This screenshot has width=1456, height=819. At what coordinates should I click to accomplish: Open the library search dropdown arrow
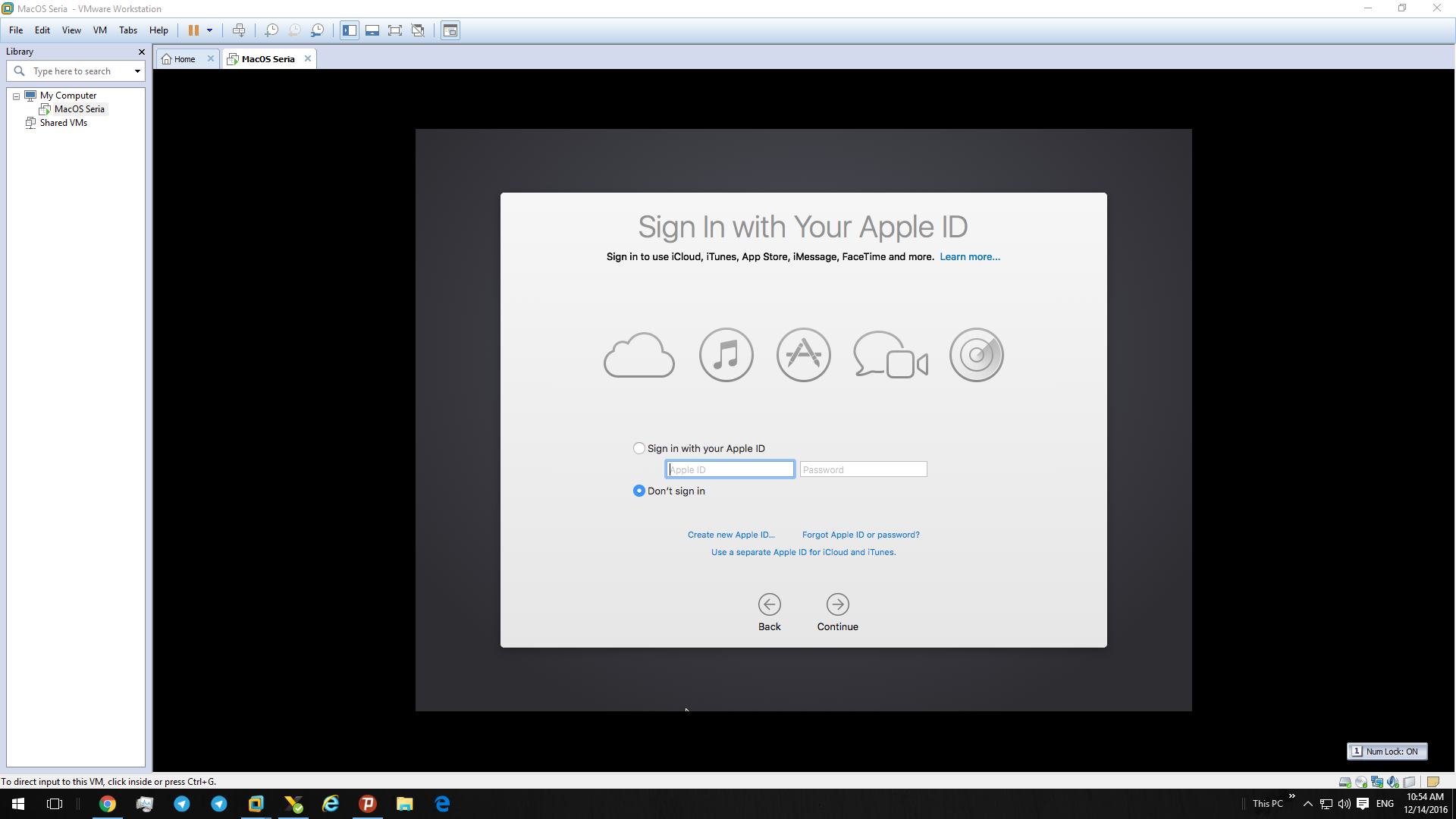tap(137, 71)
